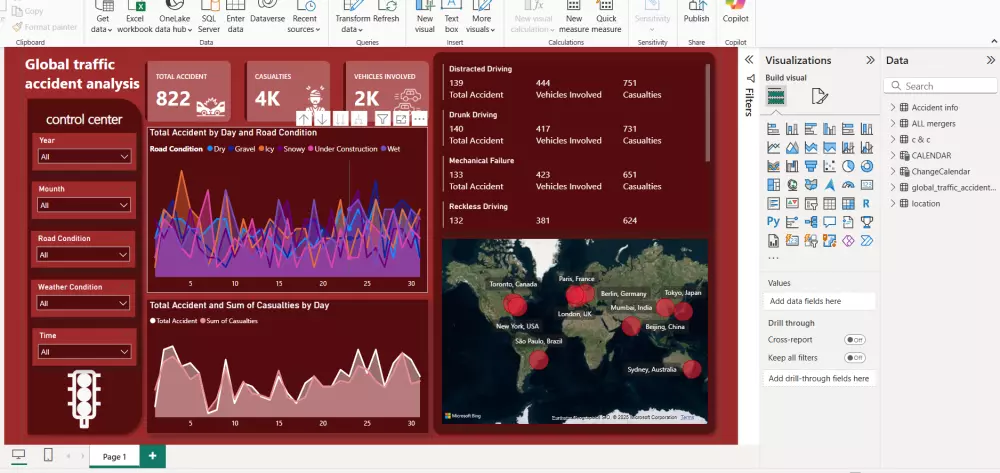Click the New visual button
The image size is (1000, 473).
pyautogui.click(x=425, y=18)
